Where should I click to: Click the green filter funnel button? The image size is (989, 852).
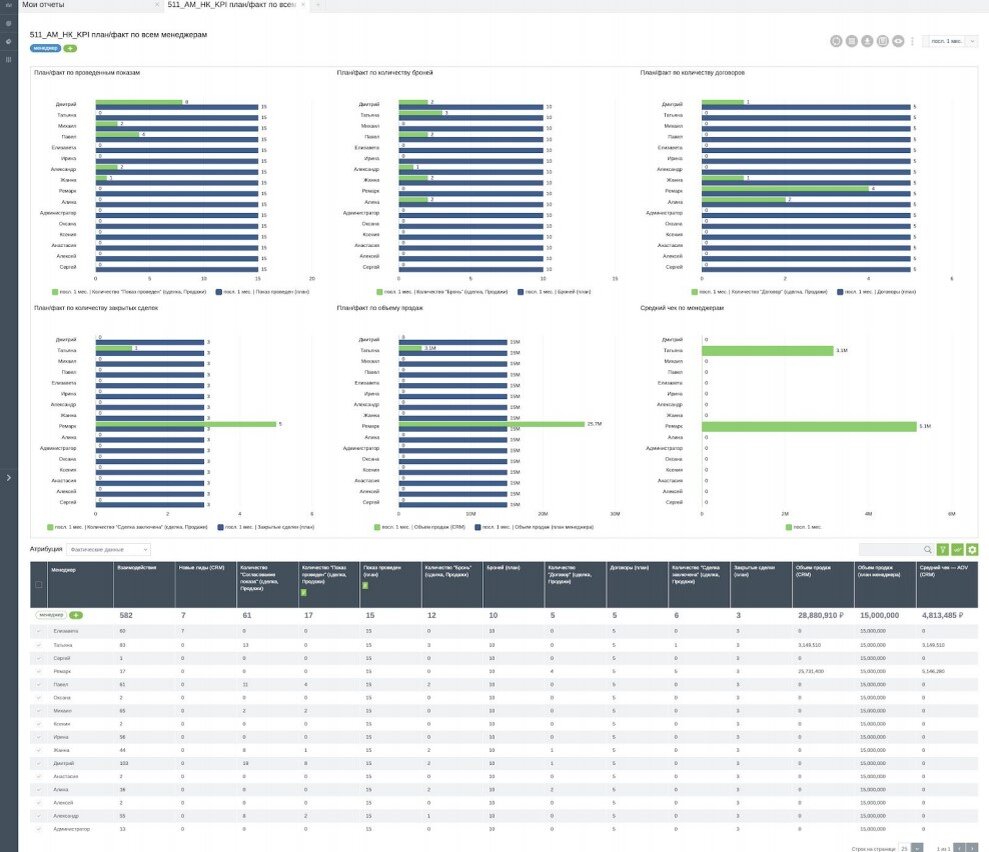click(x=942, y=549)
